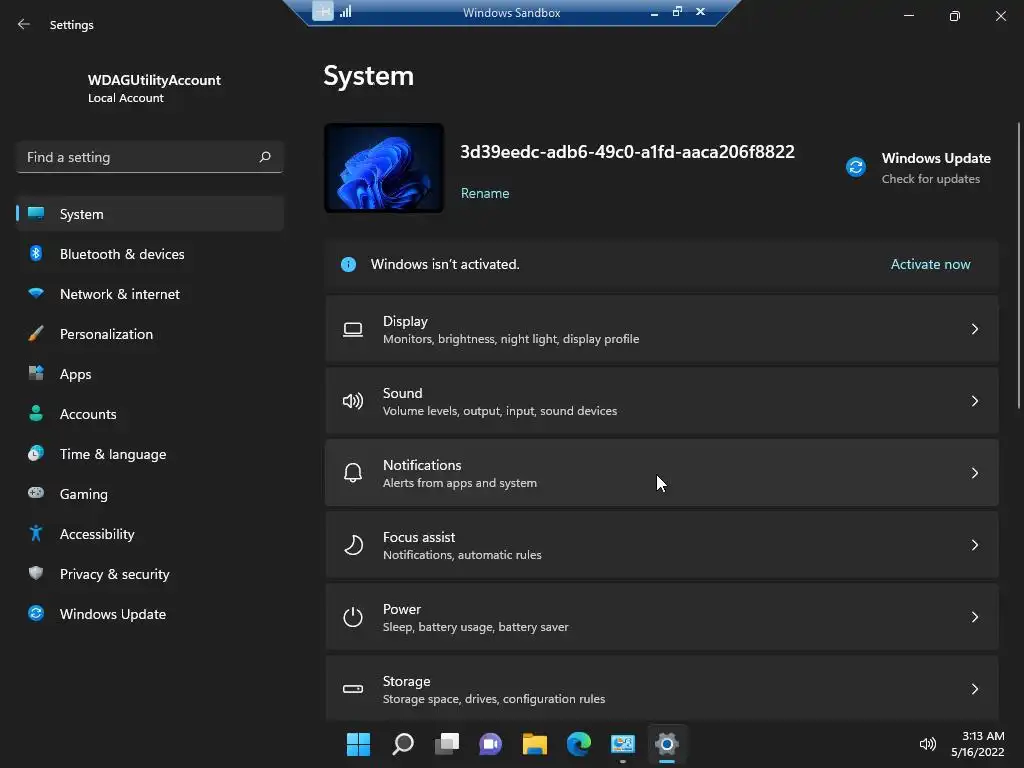Open taskbar Search
The width and height of the screenshot is (1024, 768).
tap(402, 744)
